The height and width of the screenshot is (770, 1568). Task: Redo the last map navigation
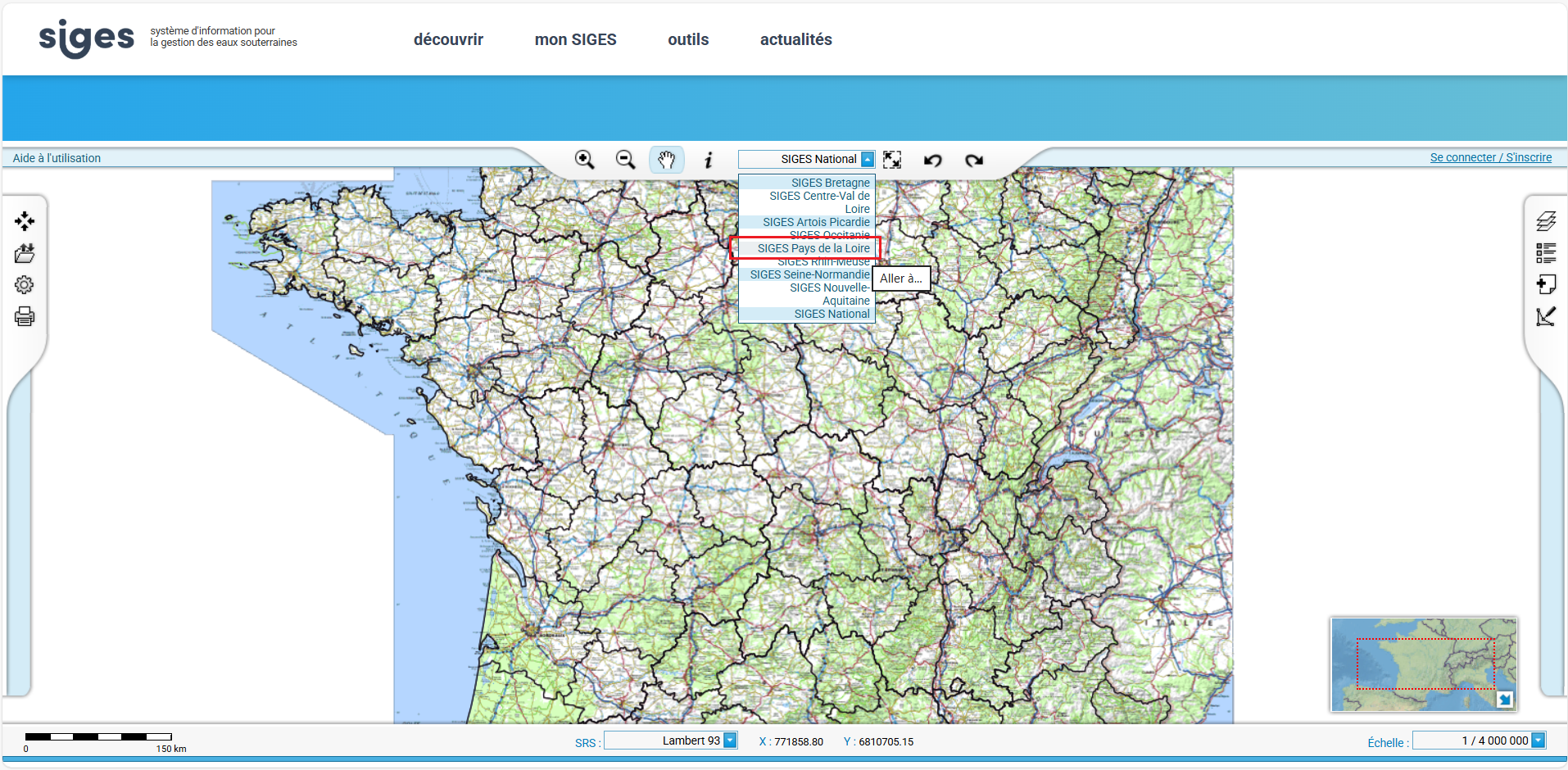click(973, 161)
